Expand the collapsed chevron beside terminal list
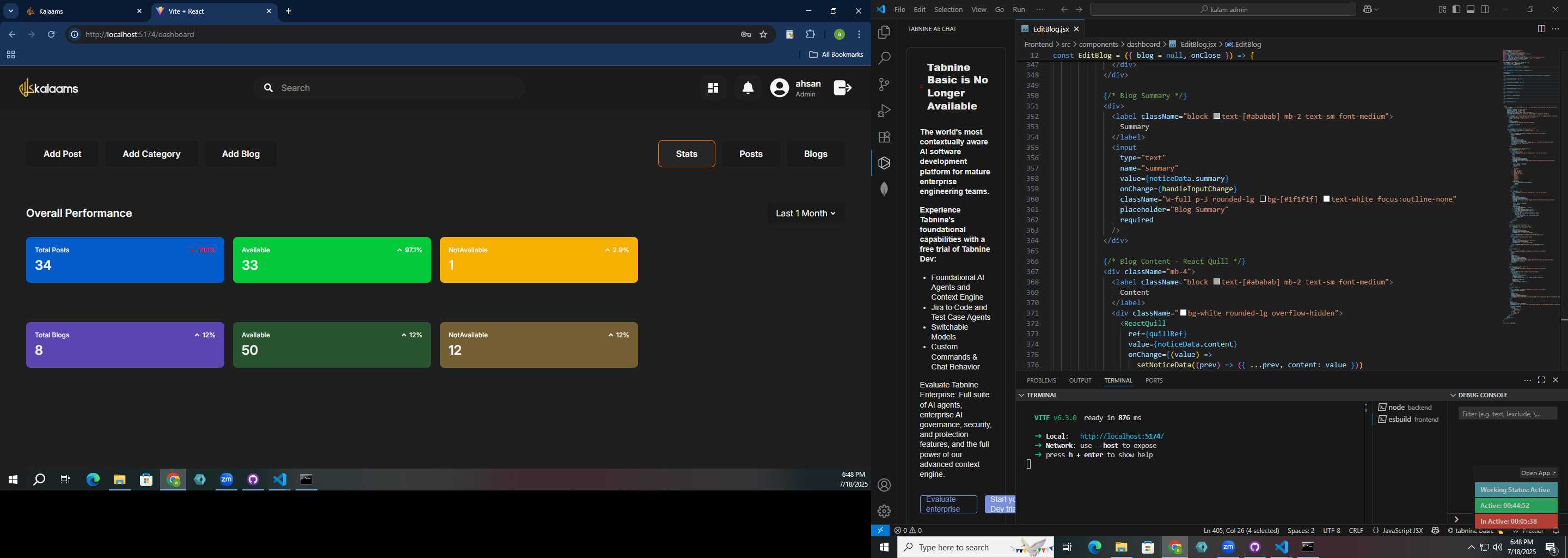 (x=1456, y=520)
